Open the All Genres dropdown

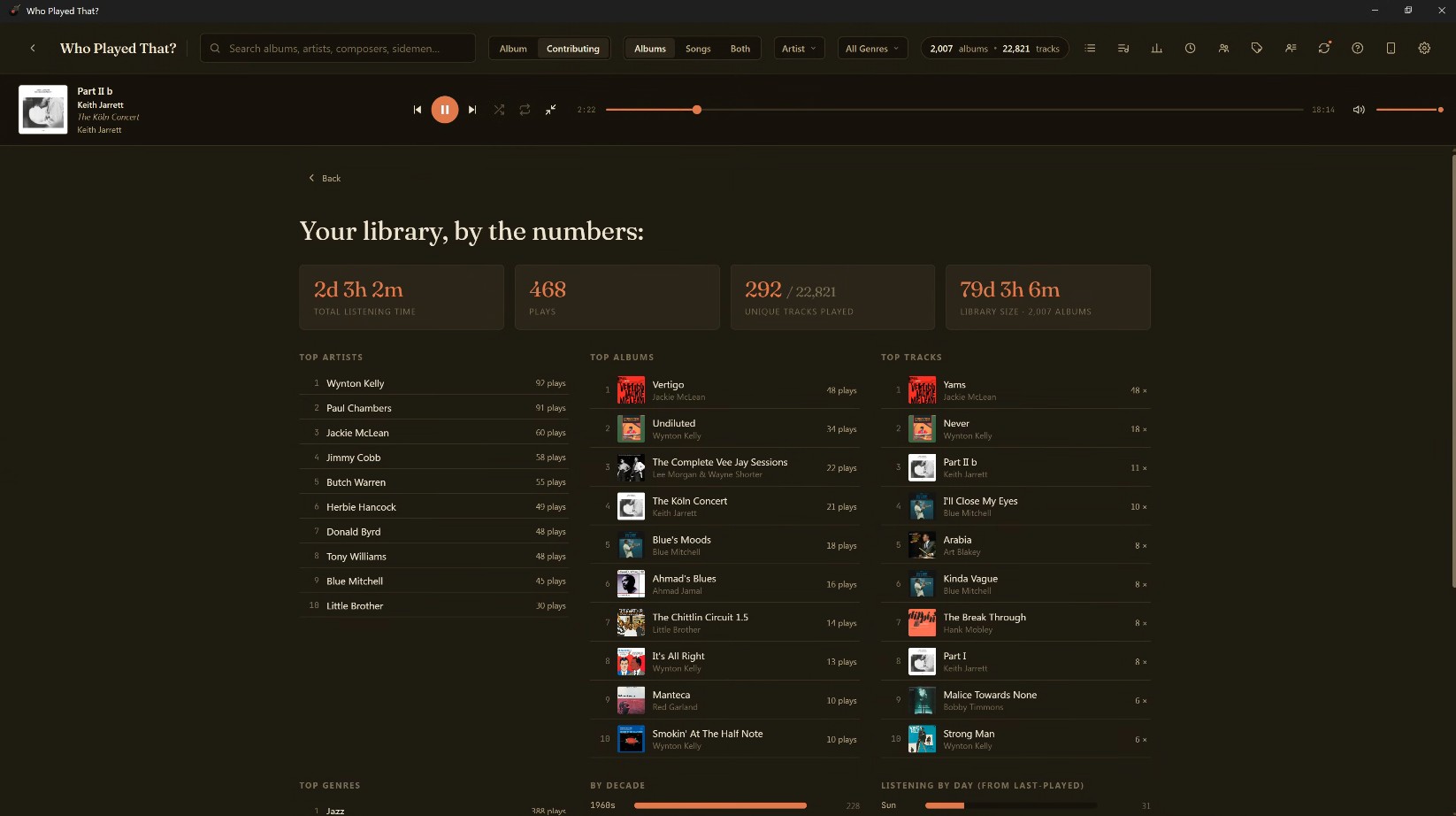pyautogui.click(x=872, y=49)
